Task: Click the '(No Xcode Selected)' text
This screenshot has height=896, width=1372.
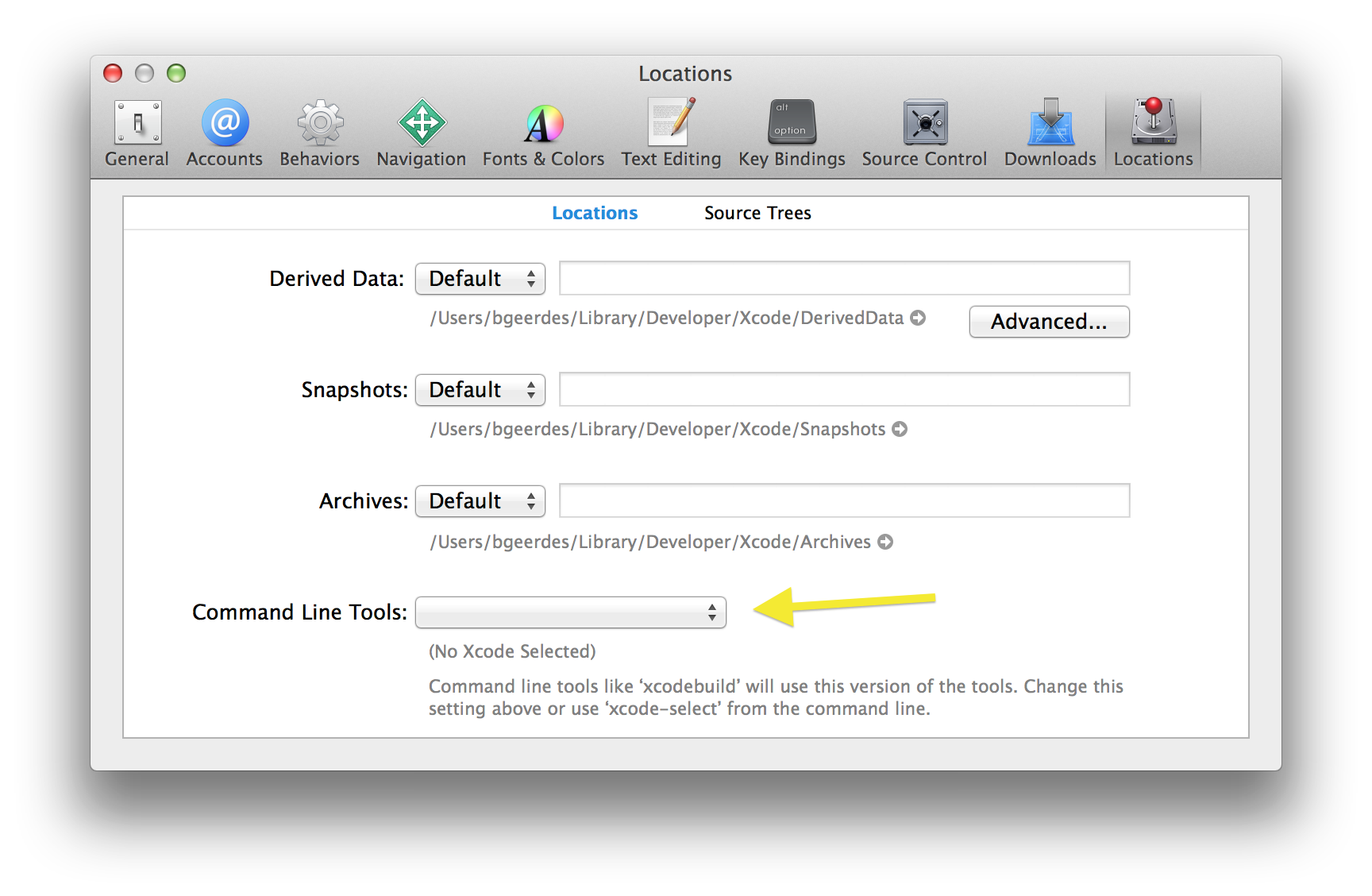Action: point(512,651)
